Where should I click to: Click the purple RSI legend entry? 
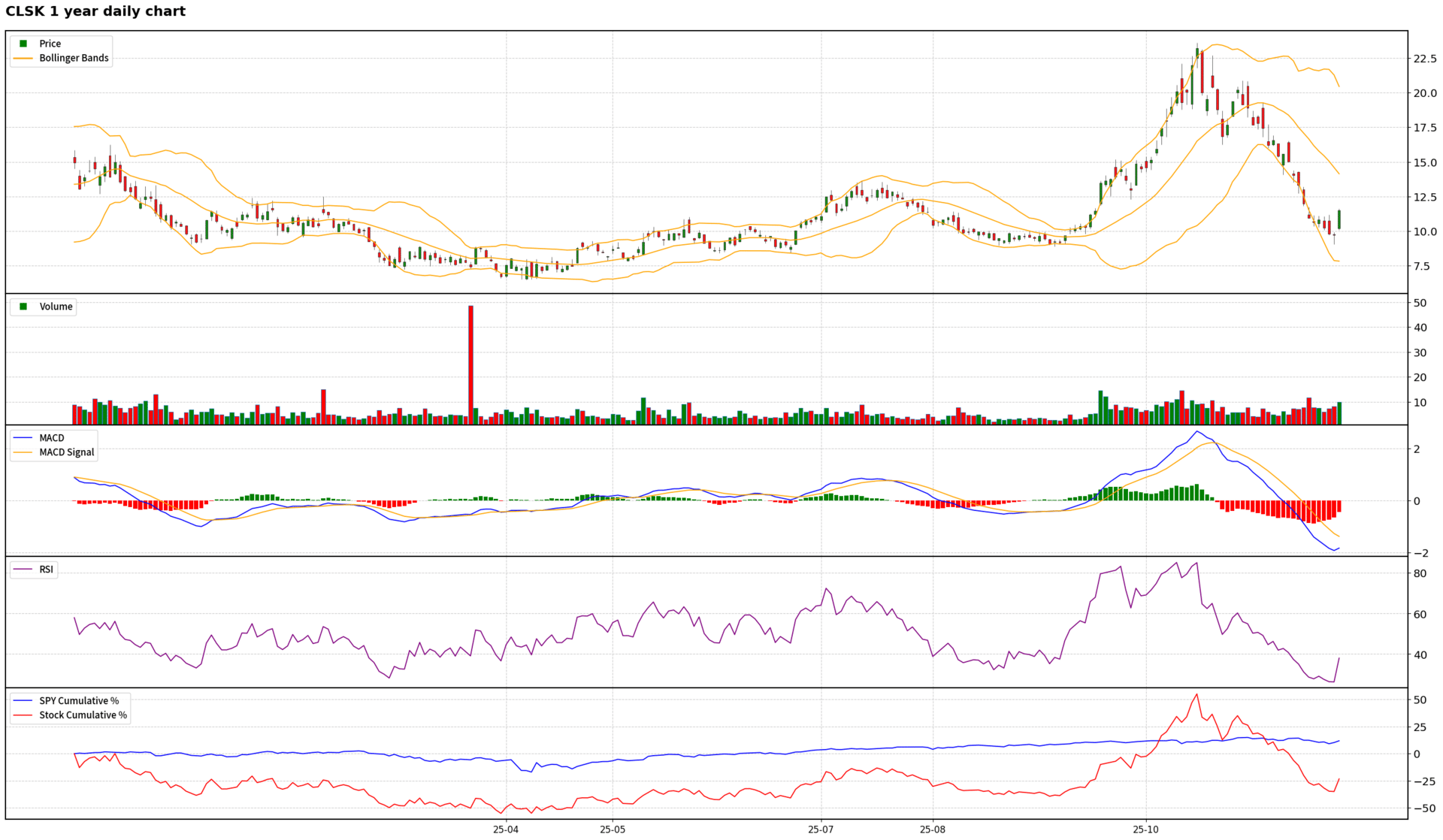(46, 570)
